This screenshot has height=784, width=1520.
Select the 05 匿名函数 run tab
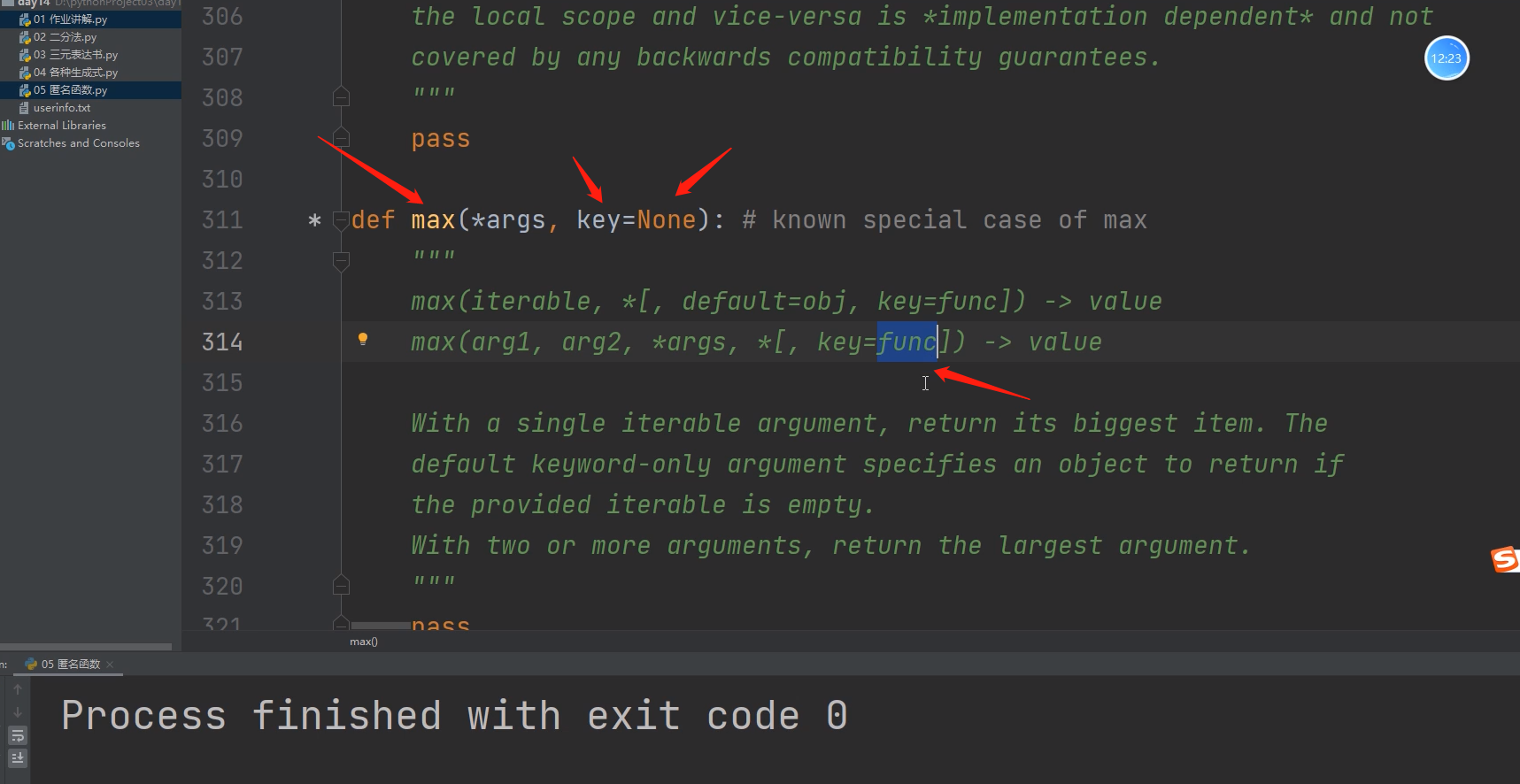pos(69,665)
